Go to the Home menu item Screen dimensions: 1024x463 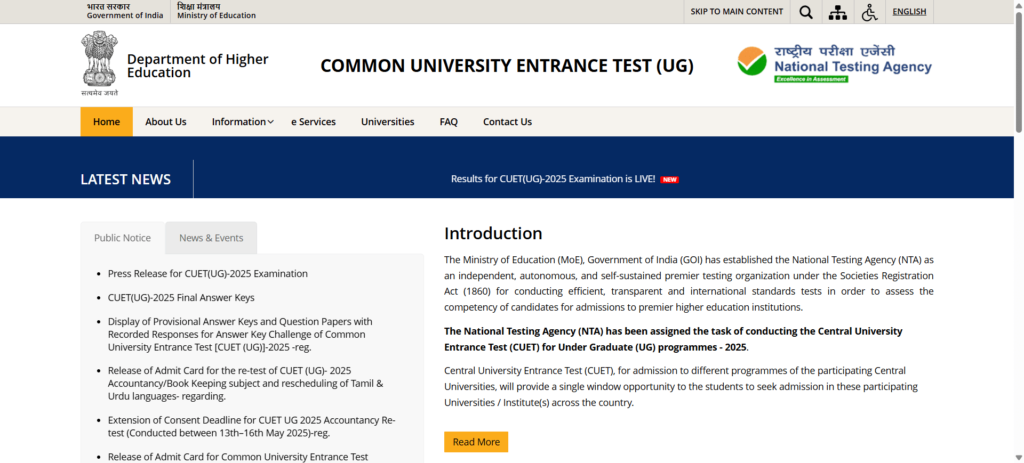pyautogui.click(x=106, y=121)
